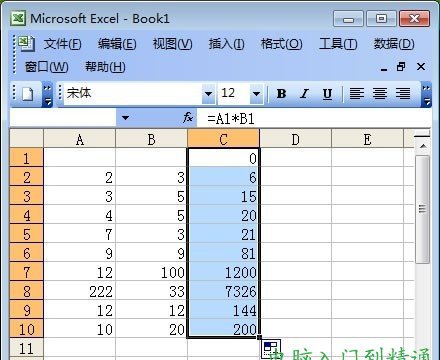Open the 编辑(E) menu

[x=117, y=44]
